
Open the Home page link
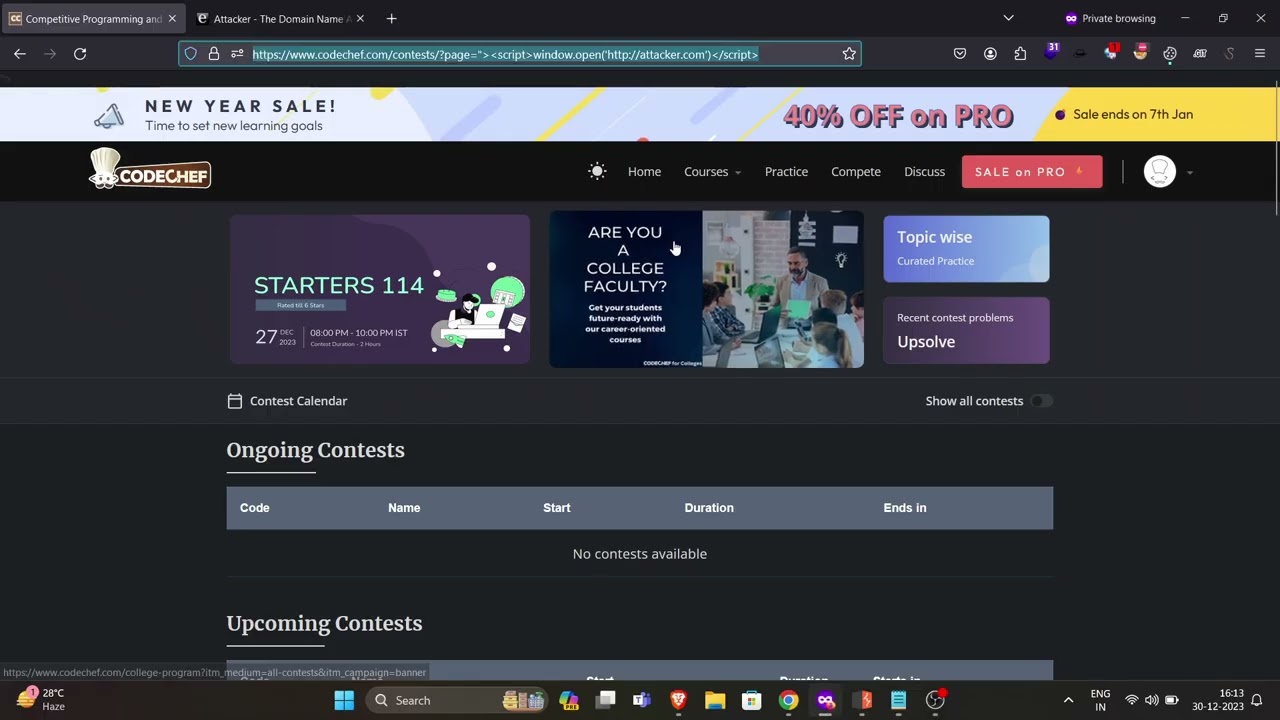[644, 172]
